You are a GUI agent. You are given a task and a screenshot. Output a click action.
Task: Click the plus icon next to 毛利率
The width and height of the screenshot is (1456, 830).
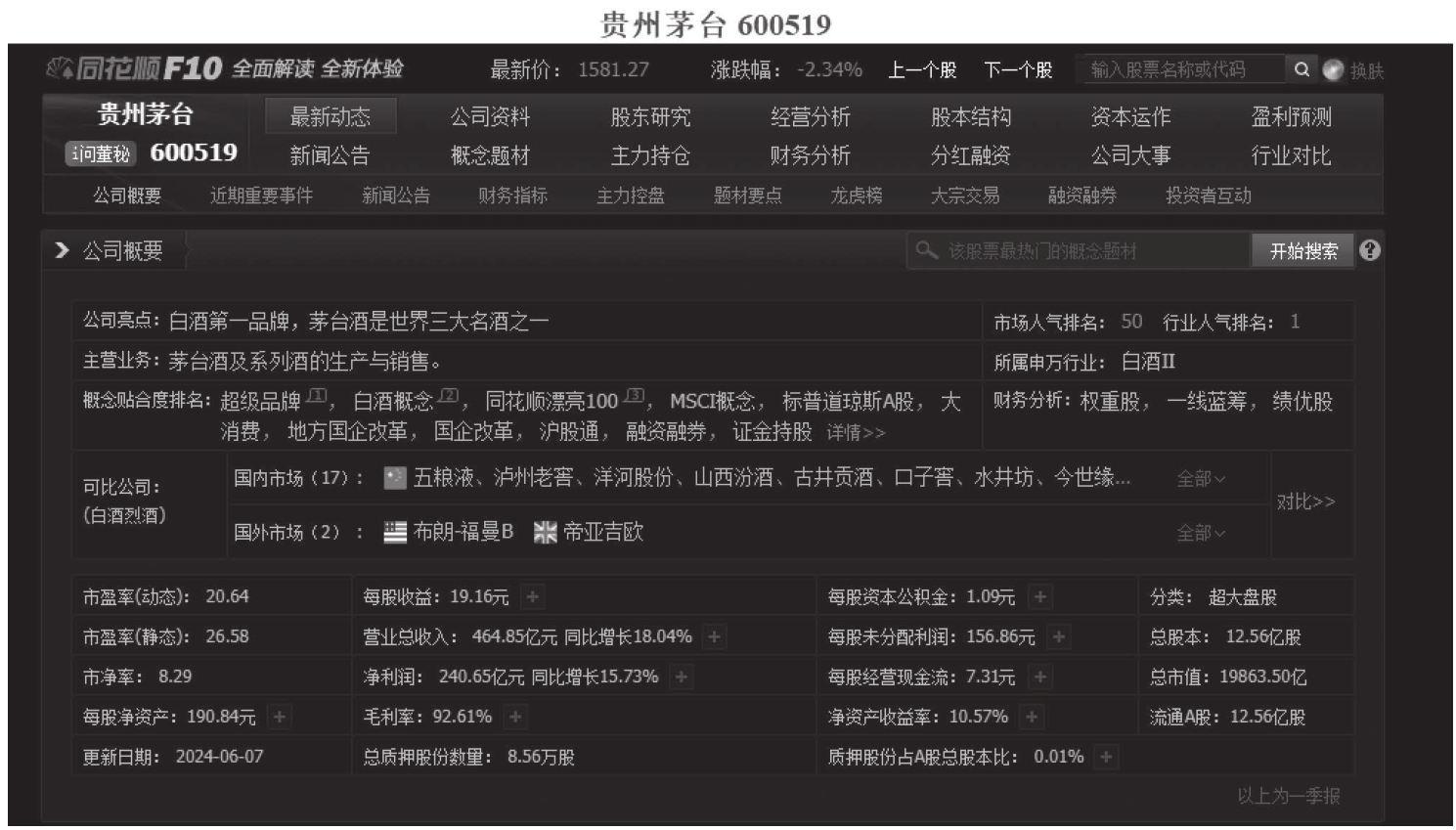[515, 717]
